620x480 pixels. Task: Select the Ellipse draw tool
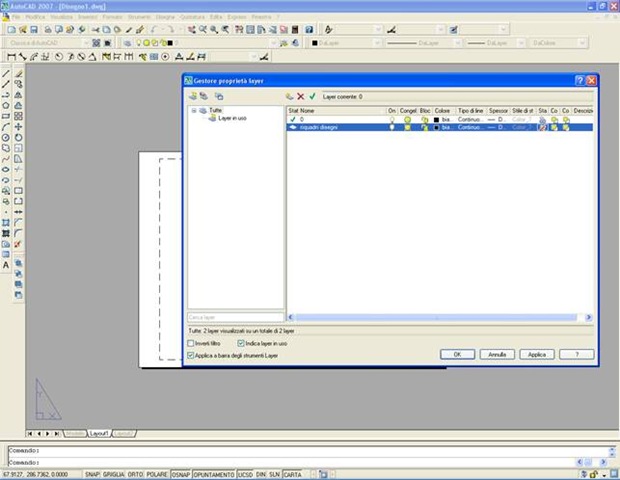coord(6,170)
